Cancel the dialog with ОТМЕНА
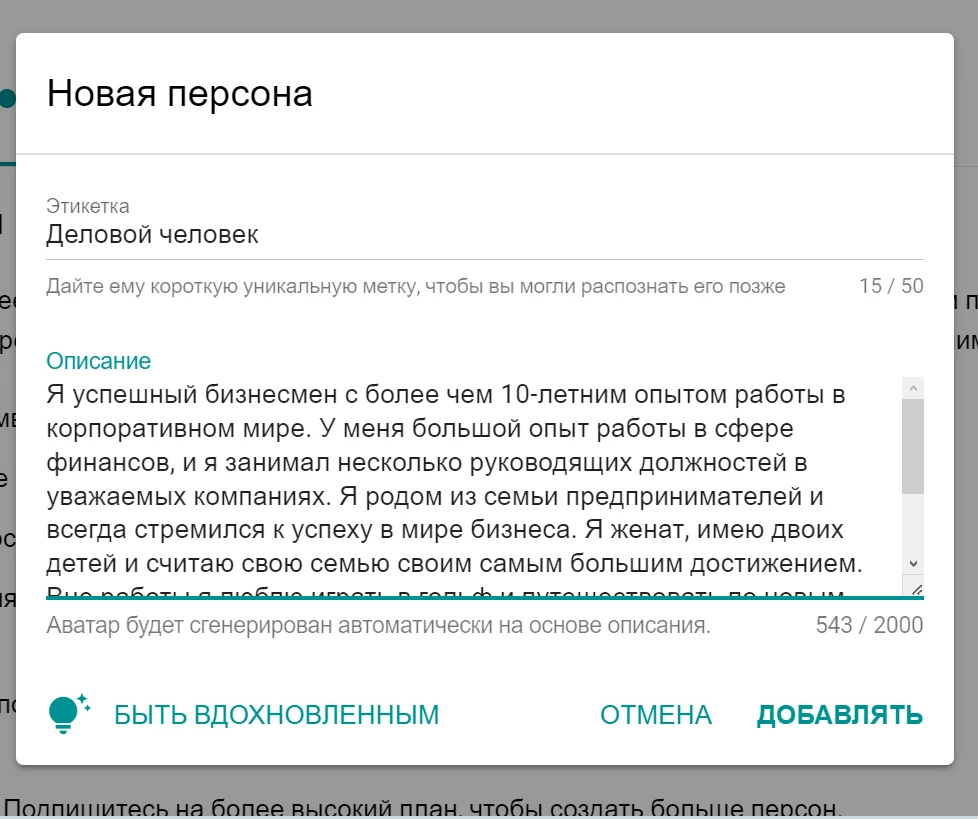The width and height of the screenshot is (978, 819). point(656,715)
